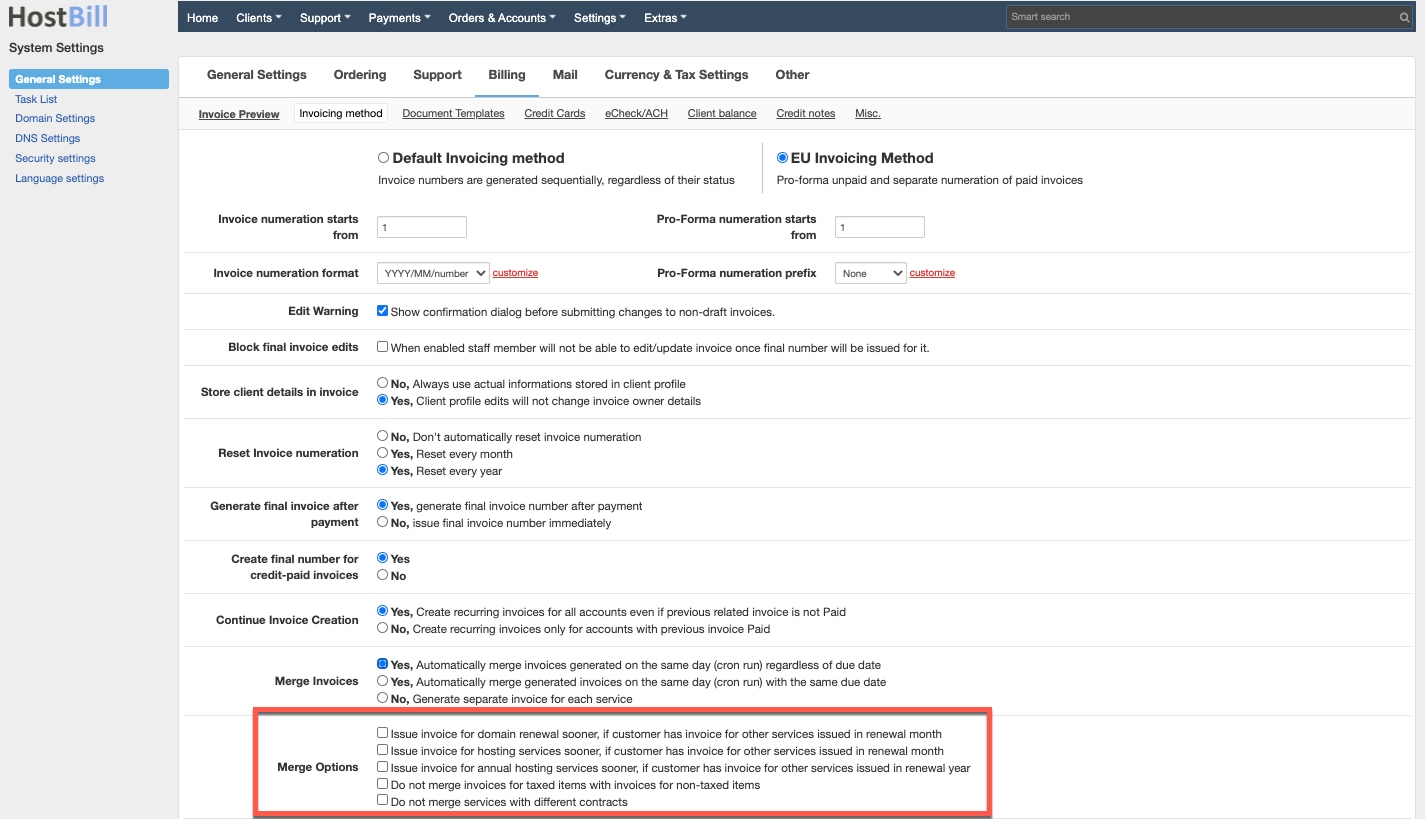Open the Credit Cards sub-tab
The height and width of the screenshot is (819, 1425).
tap(554, 113)
